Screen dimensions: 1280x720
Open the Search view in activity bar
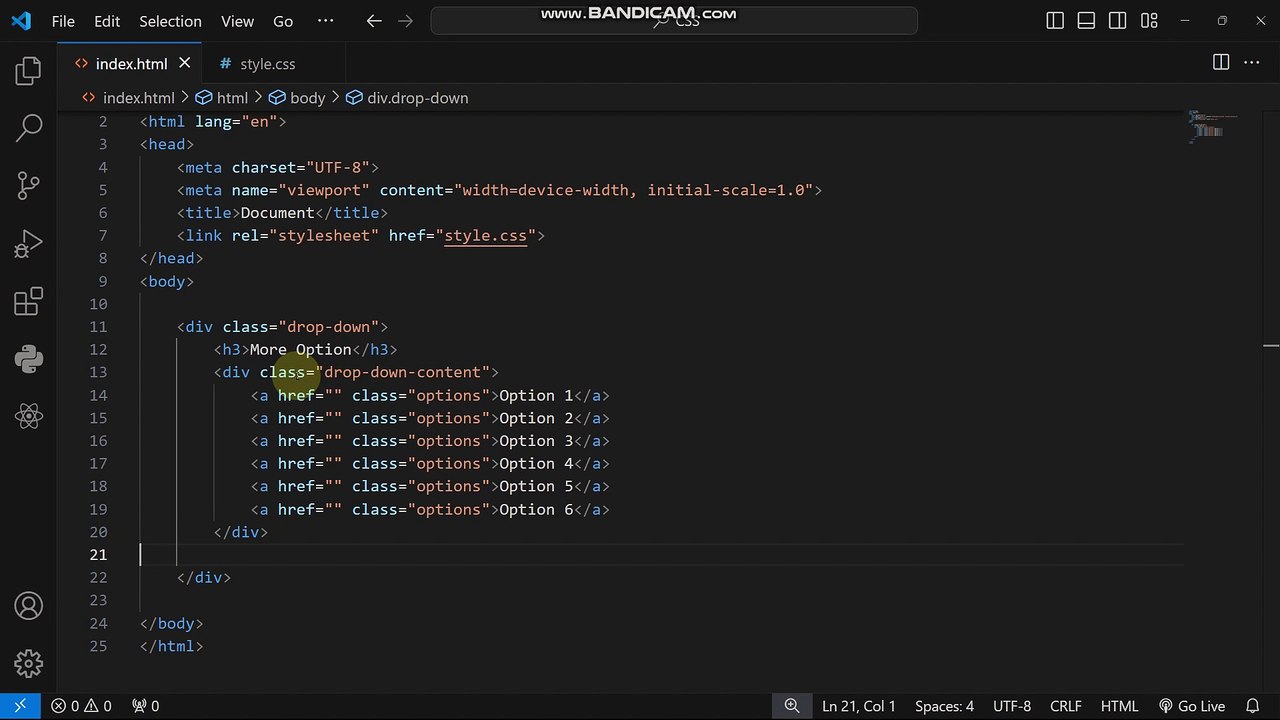click(28, 127)
